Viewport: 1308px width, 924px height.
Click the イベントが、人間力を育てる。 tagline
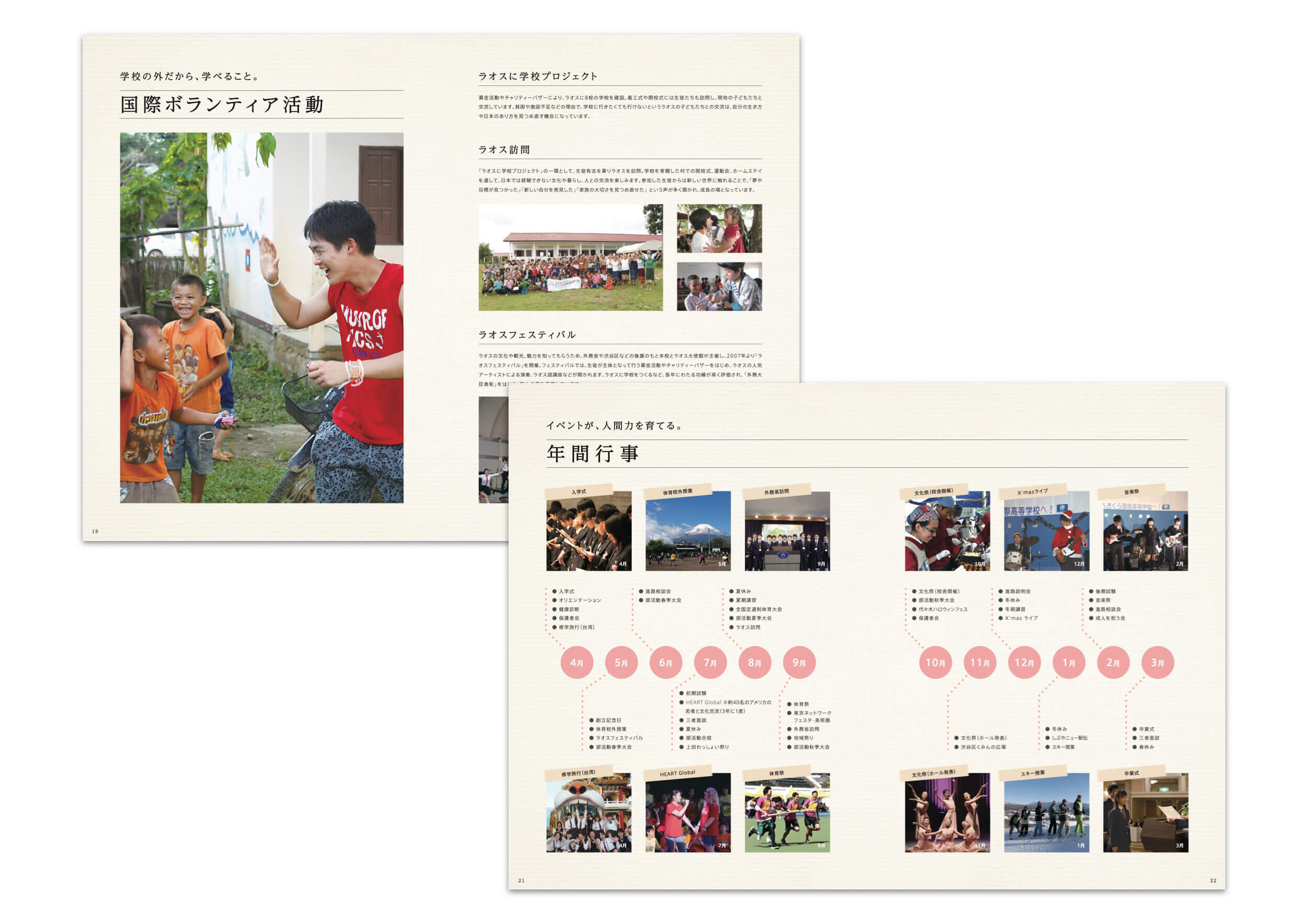[614, 425]
